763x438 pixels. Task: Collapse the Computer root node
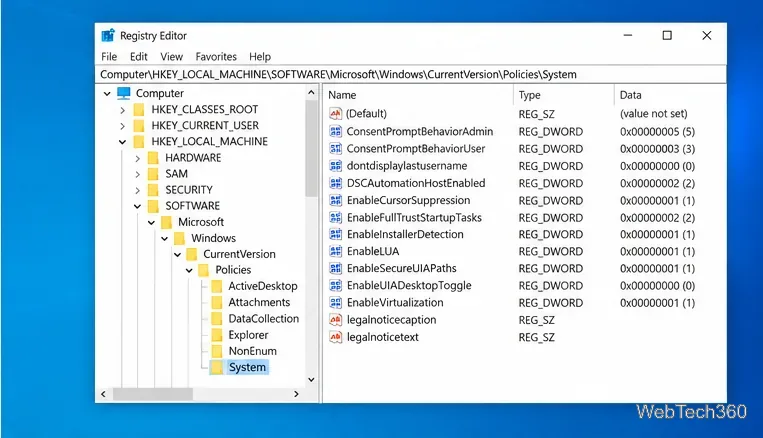pyautogui.click(x=107, y=93)
